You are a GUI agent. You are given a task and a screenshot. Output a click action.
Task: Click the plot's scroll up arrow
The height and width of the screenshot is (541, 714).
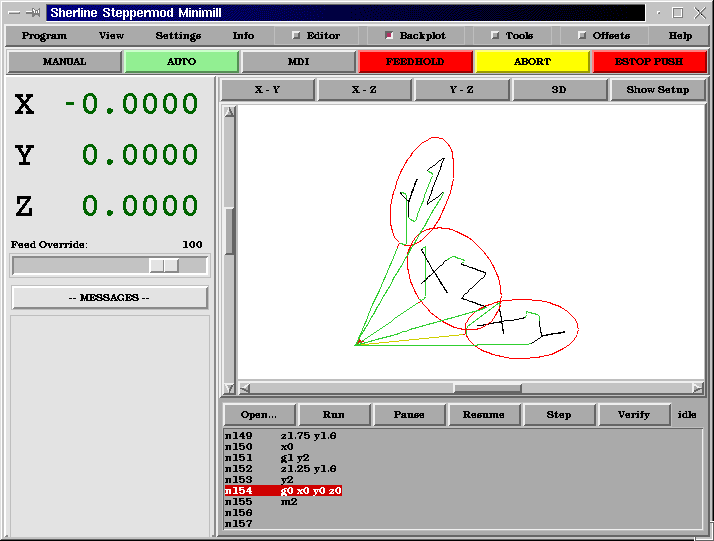pos(229,112)
